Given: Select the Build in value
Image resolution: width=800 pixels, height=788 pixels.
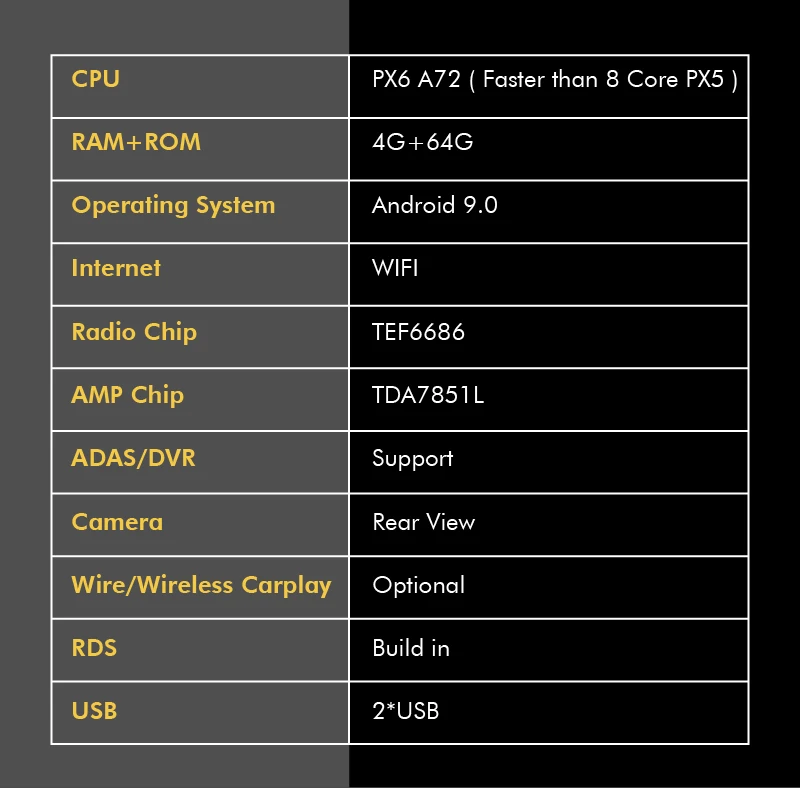Looking at the screenshot, I should click(x=410, y=648).
